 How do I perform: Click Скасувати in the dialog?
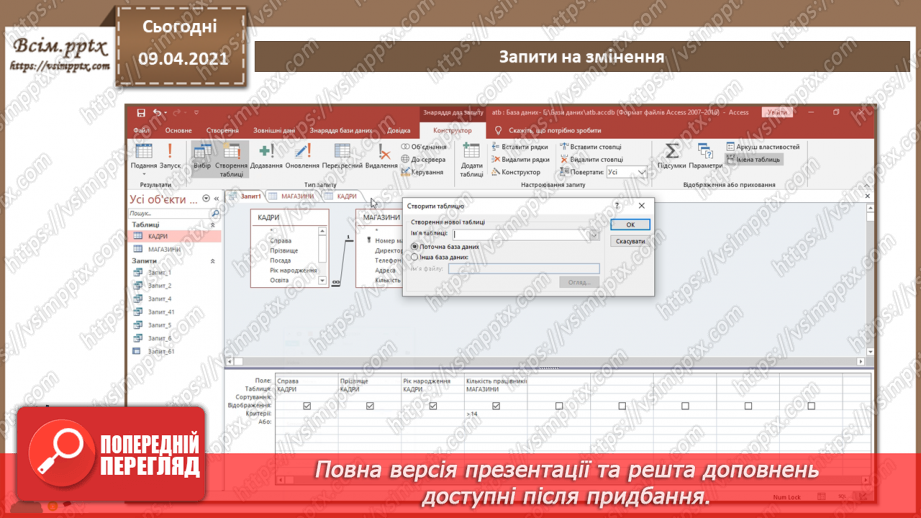[x=630, y=241]
